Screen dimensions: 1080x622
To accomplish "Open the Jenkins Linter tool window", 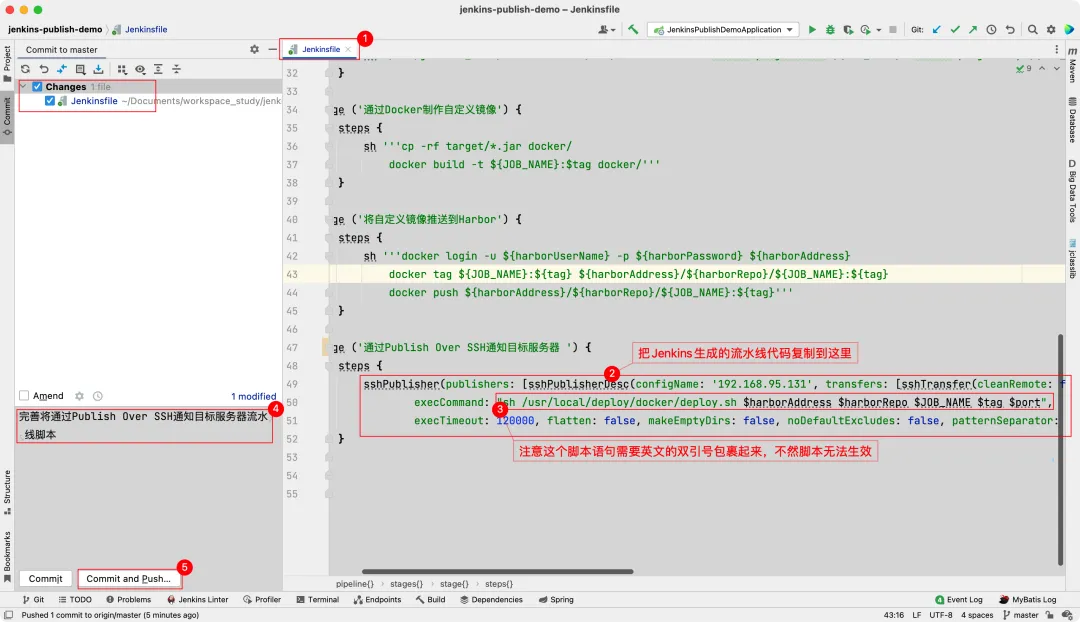I will pos(197,600).
